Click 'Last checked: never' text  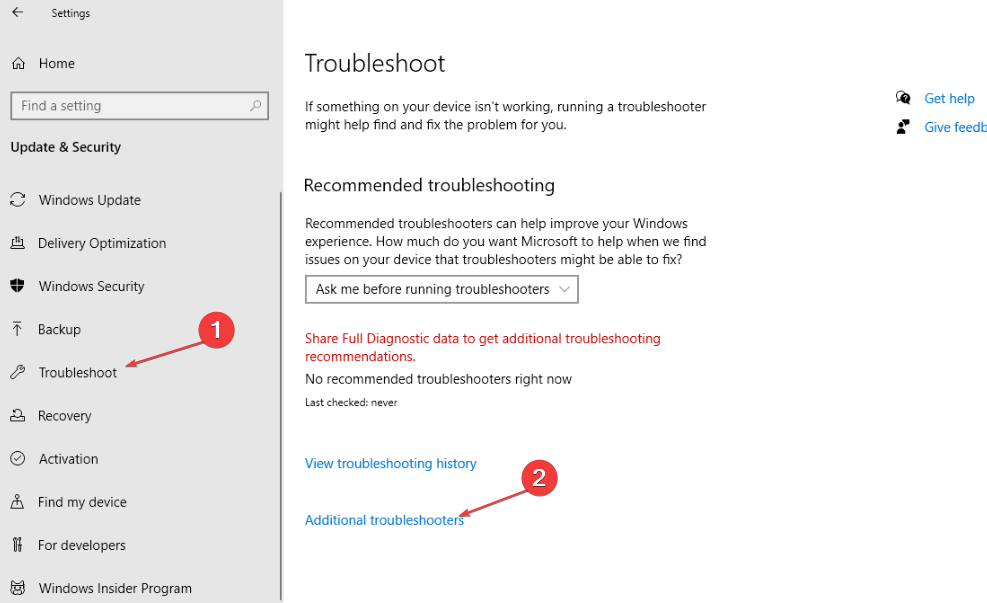351,402
